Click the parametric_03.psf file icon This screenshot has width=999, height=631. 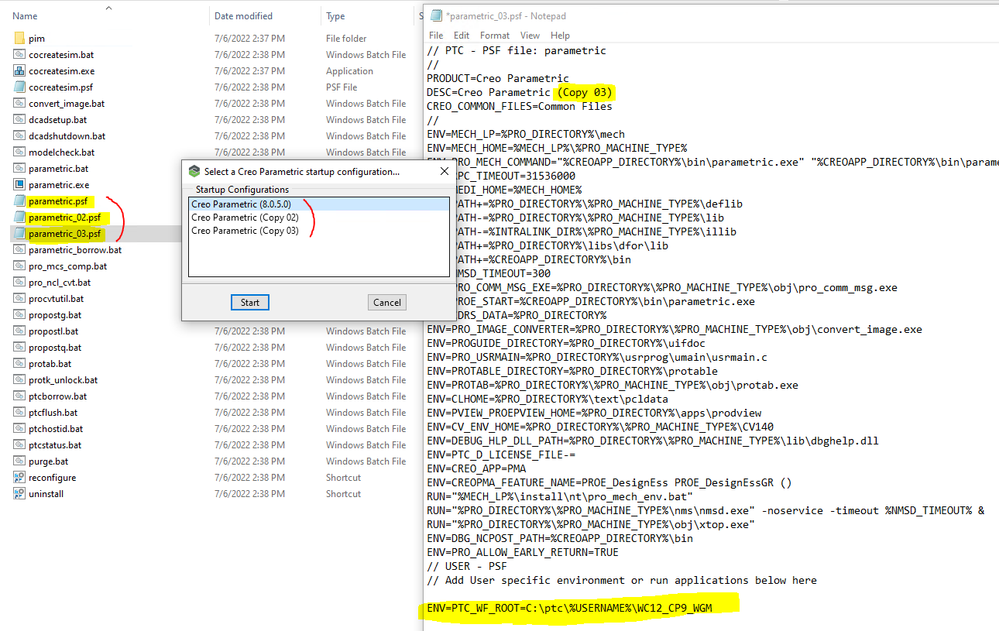click(x=19, y=234)
